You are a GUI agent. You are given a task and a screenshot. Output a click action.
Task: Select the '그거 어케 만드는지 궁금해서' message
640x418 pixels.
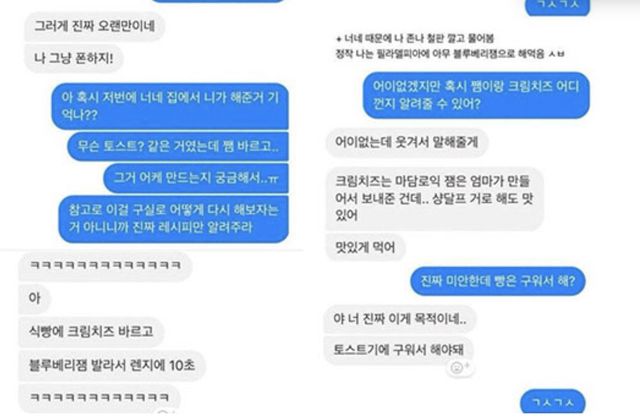[x=196, y=178]
